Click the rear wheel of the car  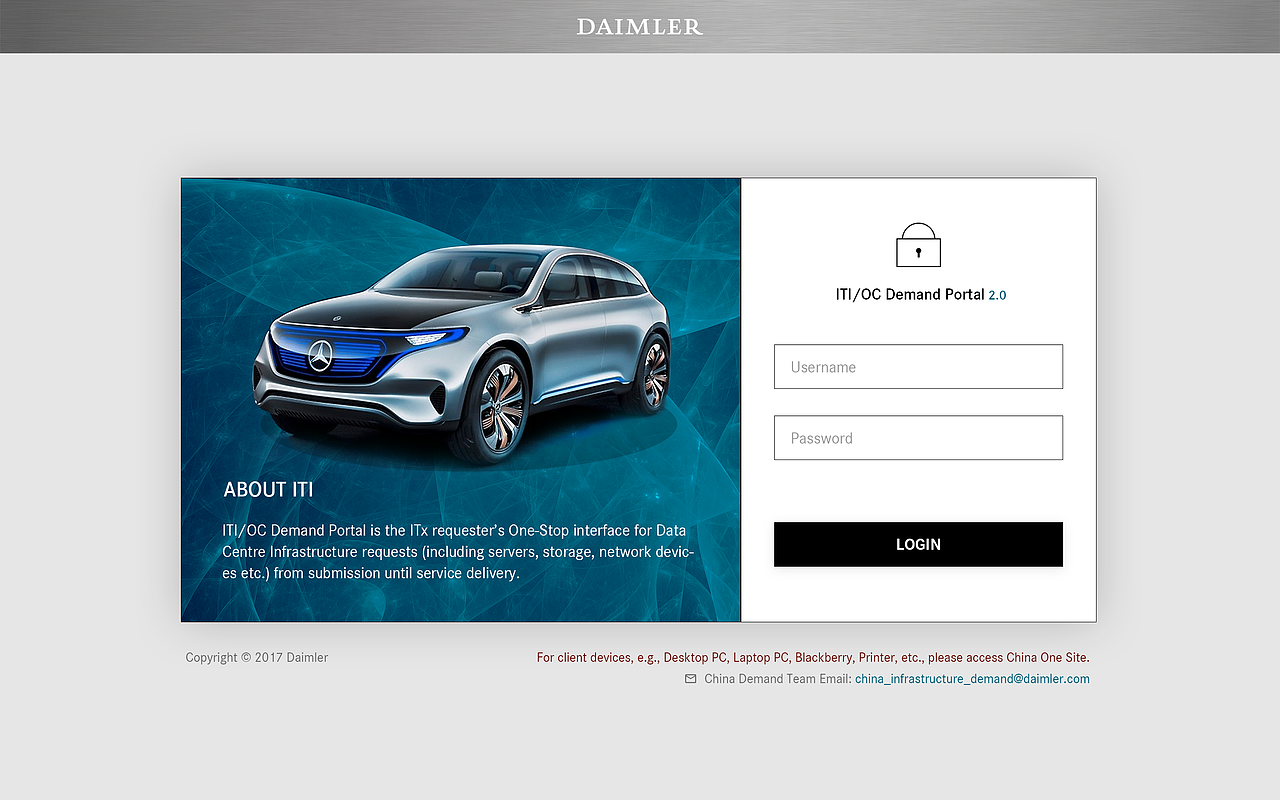coord(653,373)
